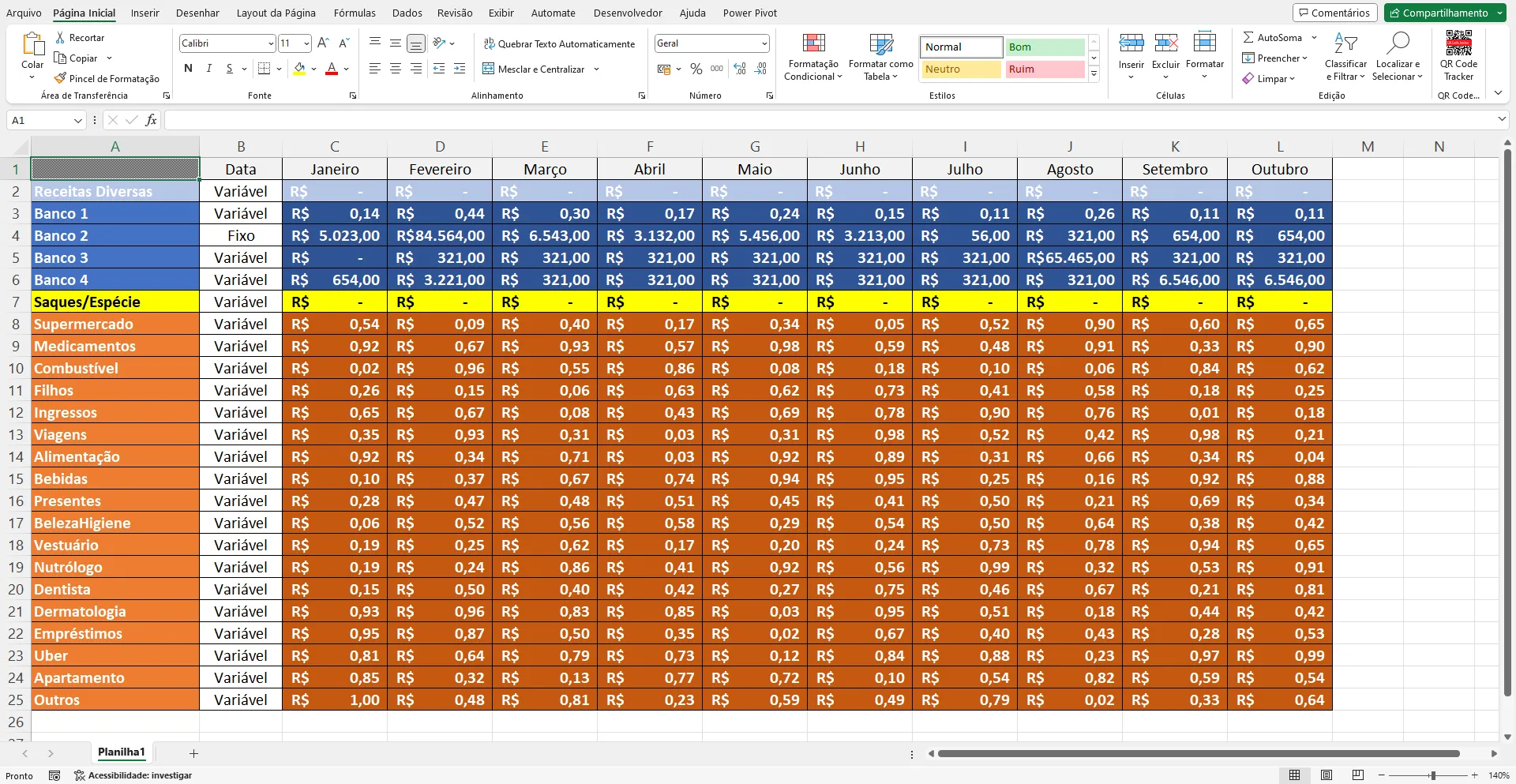Toggle italic I formatting
1516x784 pixels.
(208, 69)
